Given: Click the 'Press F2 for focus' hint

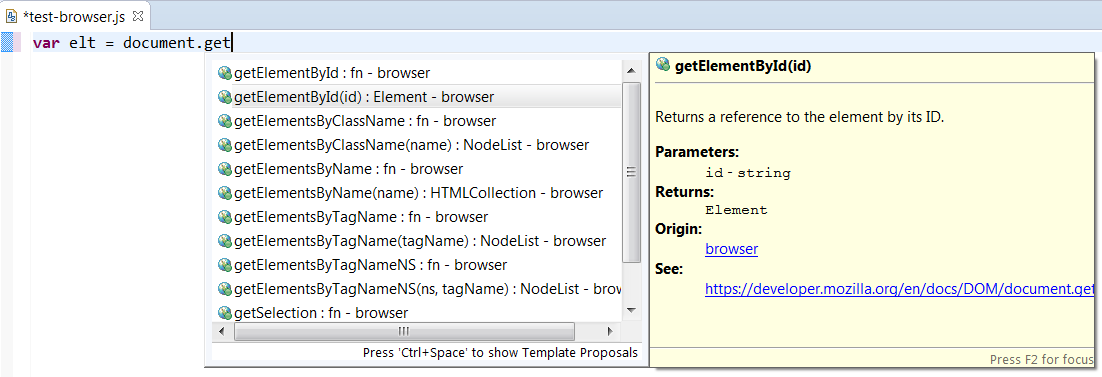Looking at the screenshot, I should [x=1042, y=359].
